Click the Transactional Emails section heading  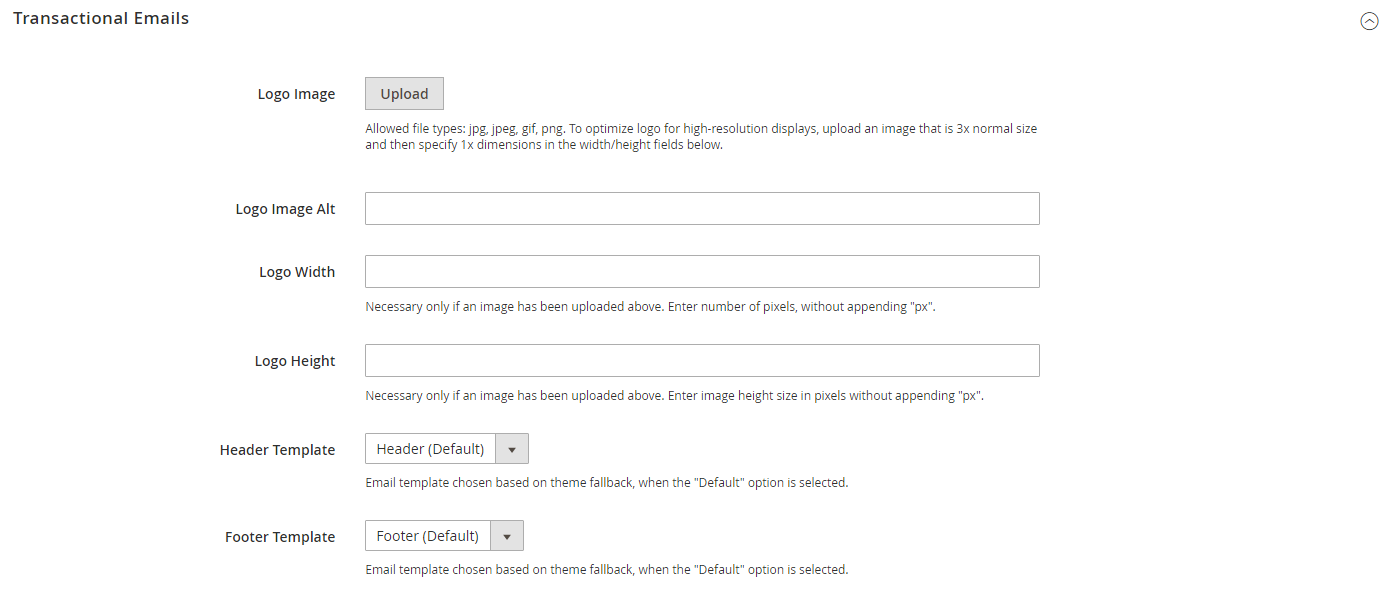[101, 18]
